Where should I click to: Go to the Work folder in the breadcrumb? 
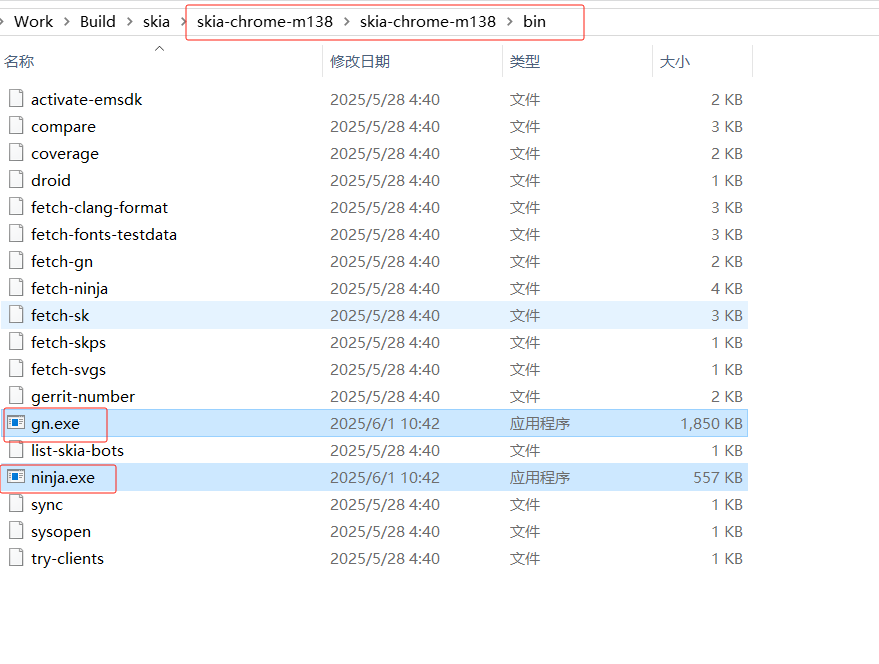click(x=33, y=22)
